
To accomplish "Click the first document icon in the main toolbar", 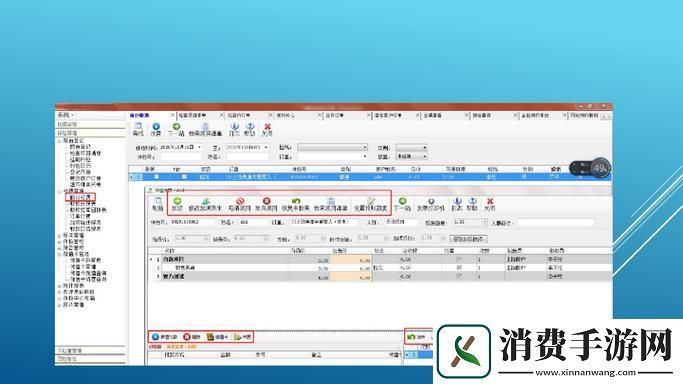I will click(138, 127).
